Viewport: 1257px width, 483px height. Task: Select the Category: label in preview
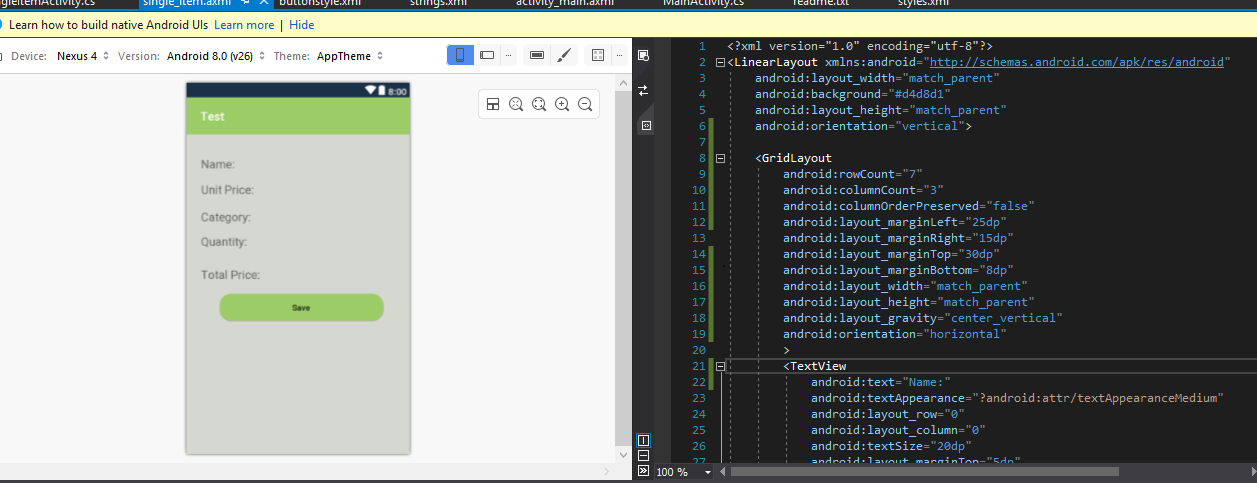pyautogui.click(x=225, y=217)
